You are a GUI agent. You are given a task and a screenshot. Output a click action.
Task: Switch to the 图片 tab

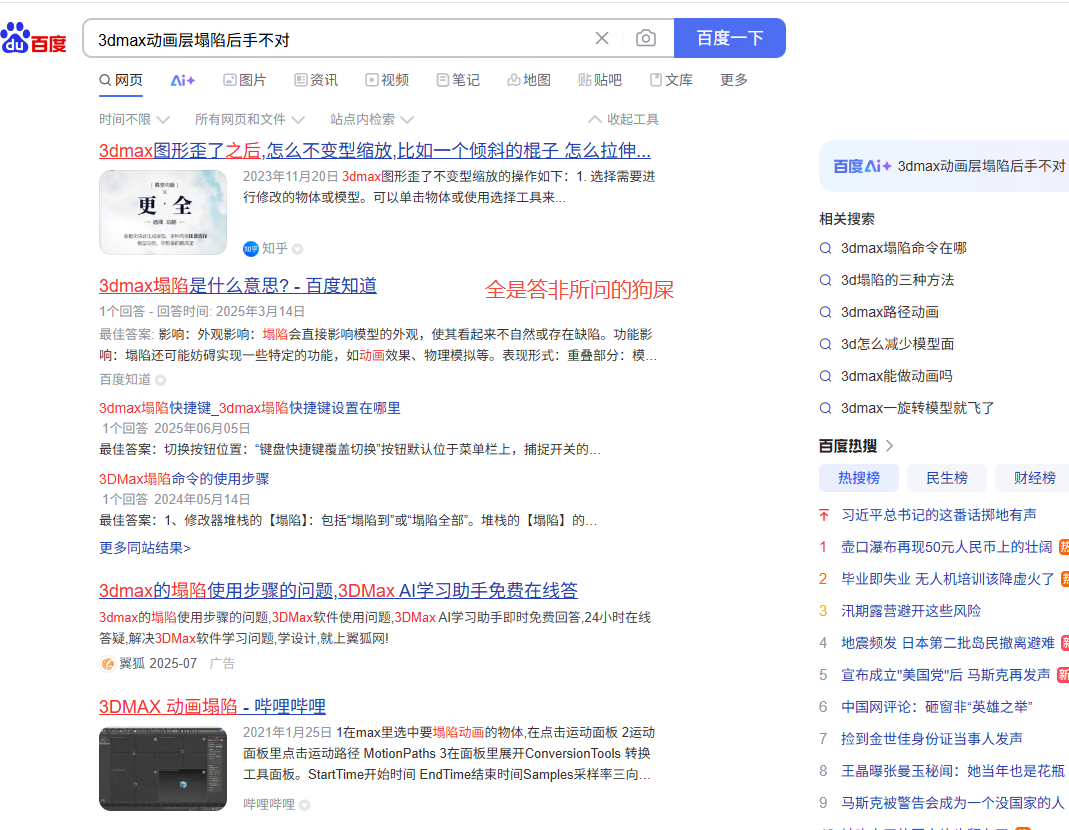tap(245, 80)
